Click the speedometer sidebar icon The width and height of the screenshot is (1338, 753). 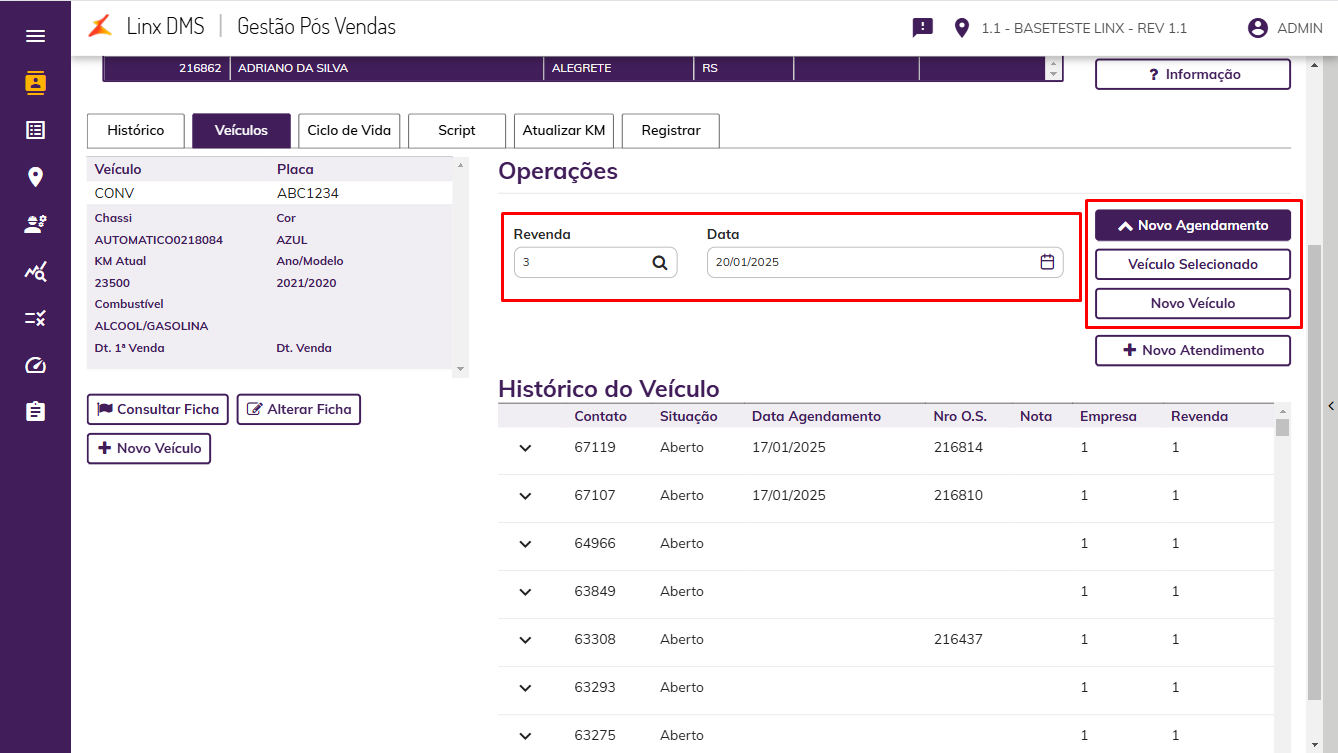[35, 365]
